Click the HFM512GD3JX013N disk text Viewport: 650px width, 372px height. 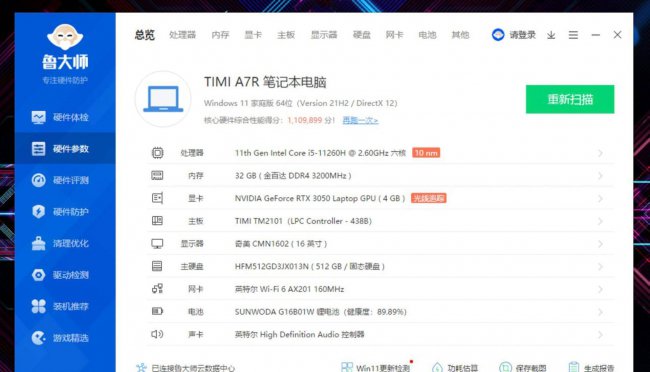point(310,266)
